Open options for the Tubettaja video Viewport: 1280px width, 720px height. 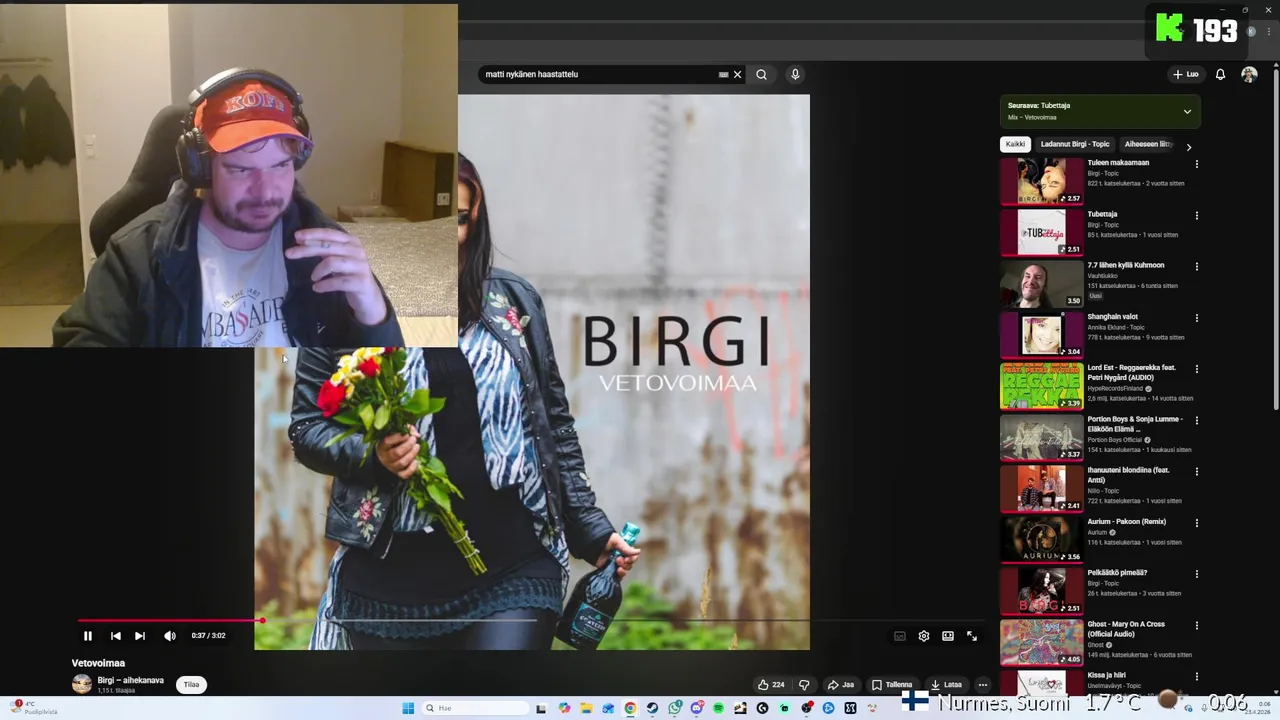click(x=1196, y=215)
